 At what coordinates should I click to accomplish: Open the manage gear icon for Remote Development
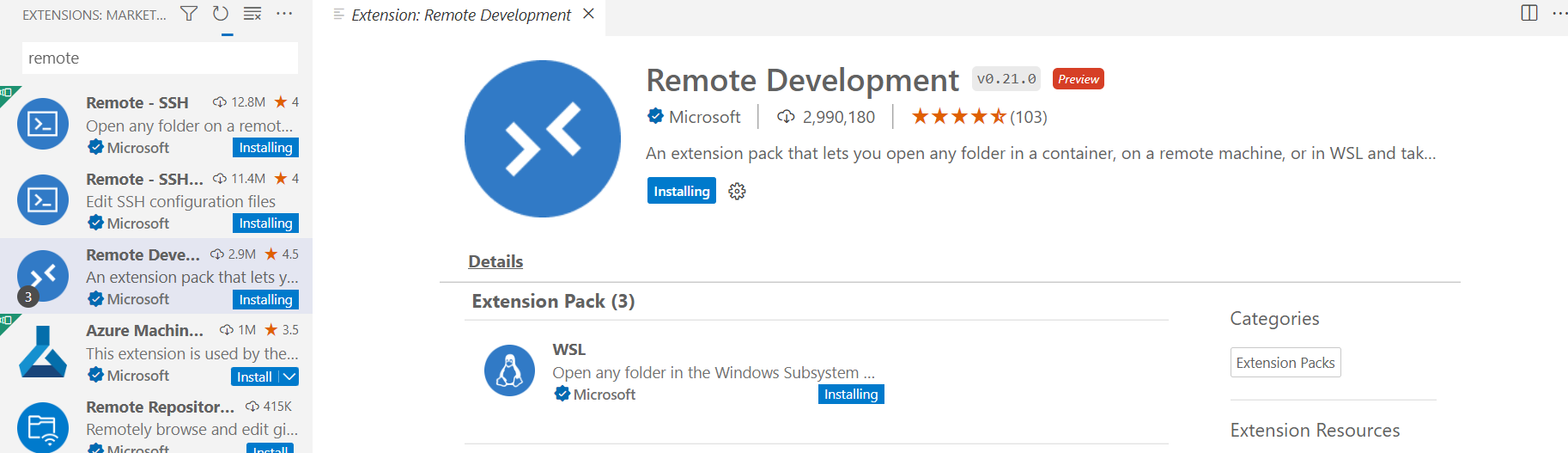click(x=737, y=191)
